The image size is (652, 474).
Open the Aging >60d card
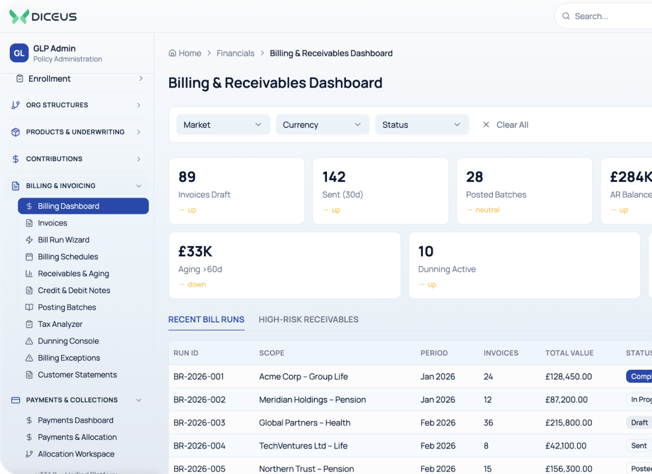pos(285,265)
